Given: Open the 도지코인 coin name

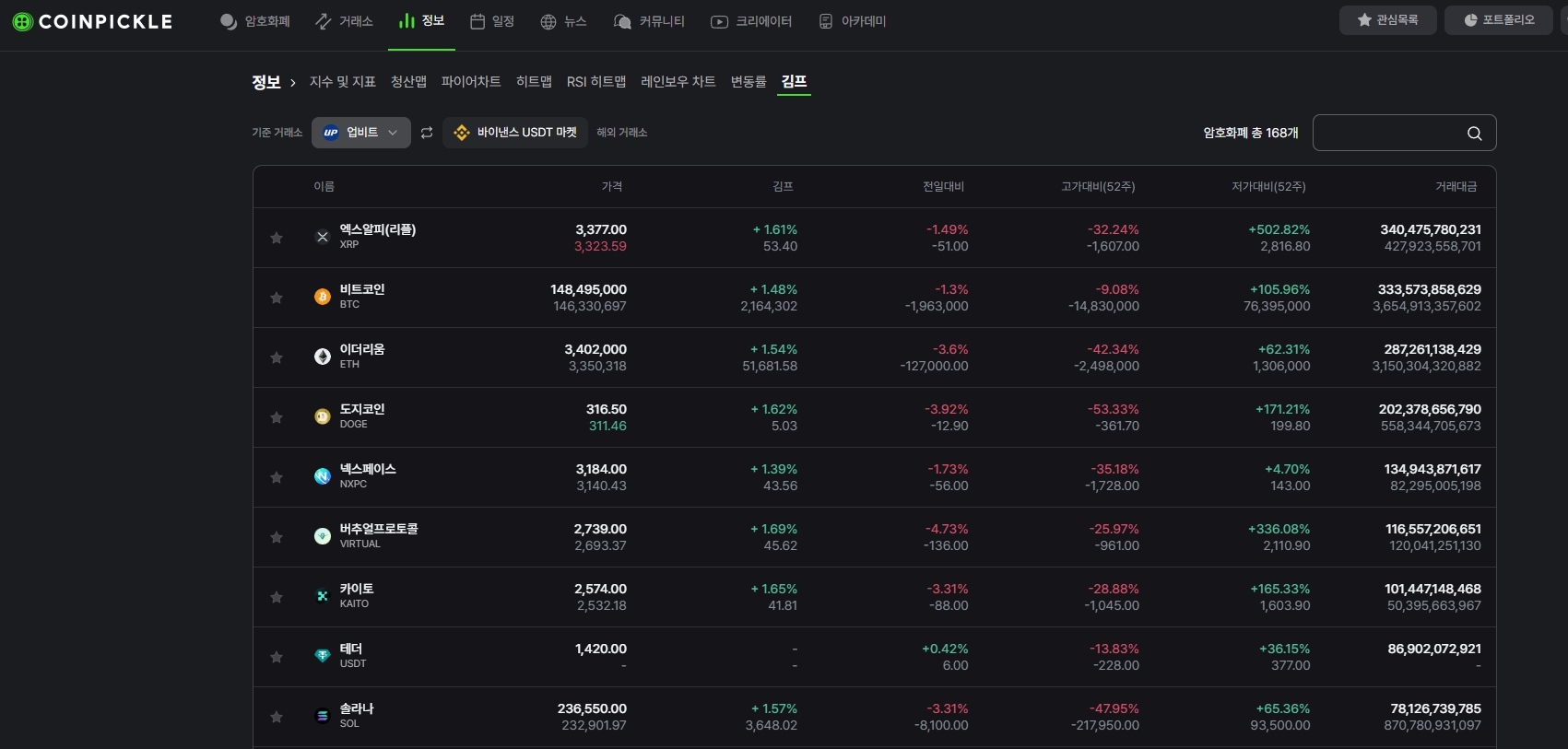Looking at the screenshot, I should coord(362,409).
